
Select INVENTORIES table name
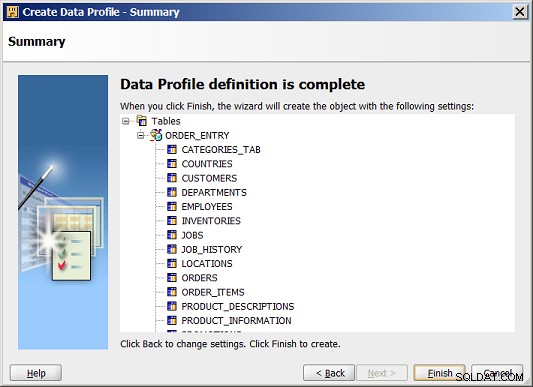pyautogui.click(x=211, y=221)
